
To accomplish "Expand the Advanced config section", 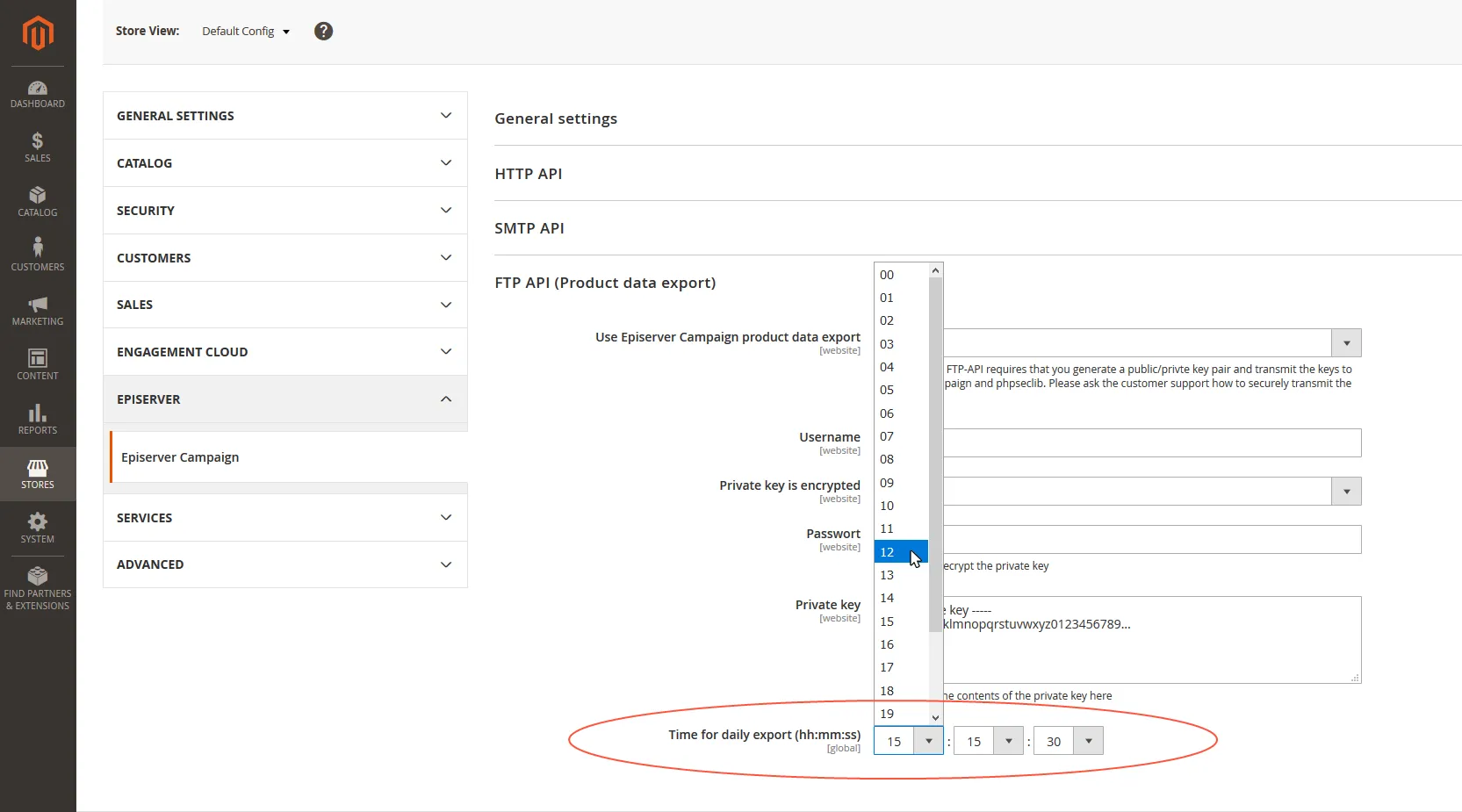I will pos(285,564).
